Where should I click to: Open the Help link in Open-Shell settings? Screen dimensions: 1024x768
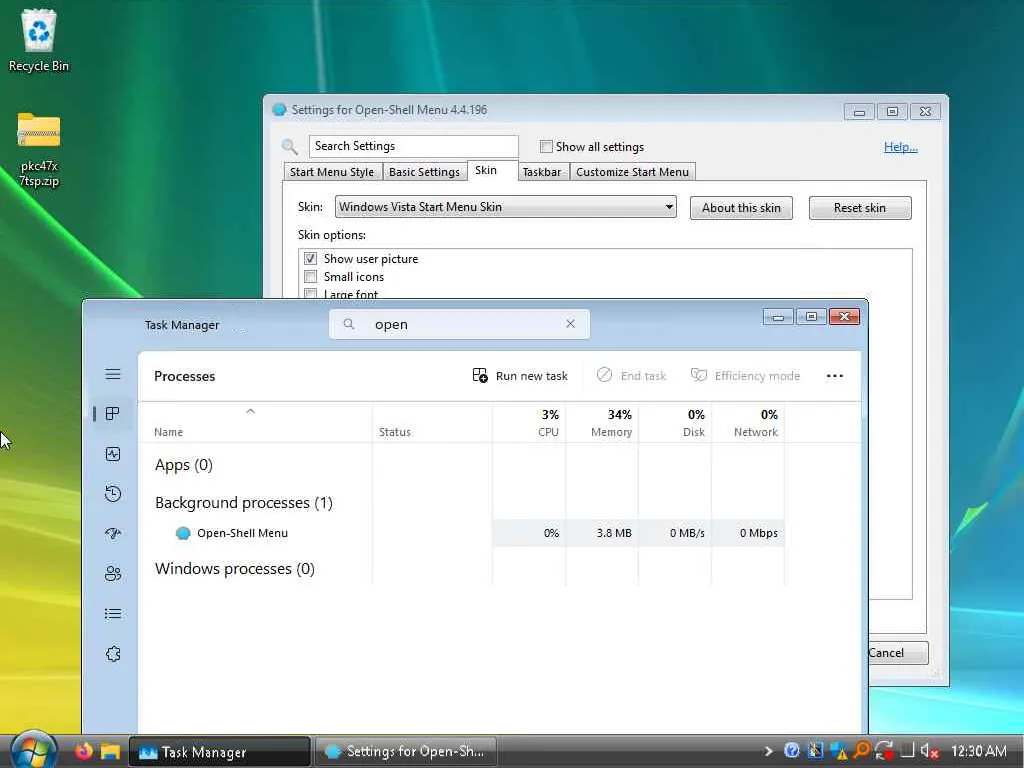point(901,147)
